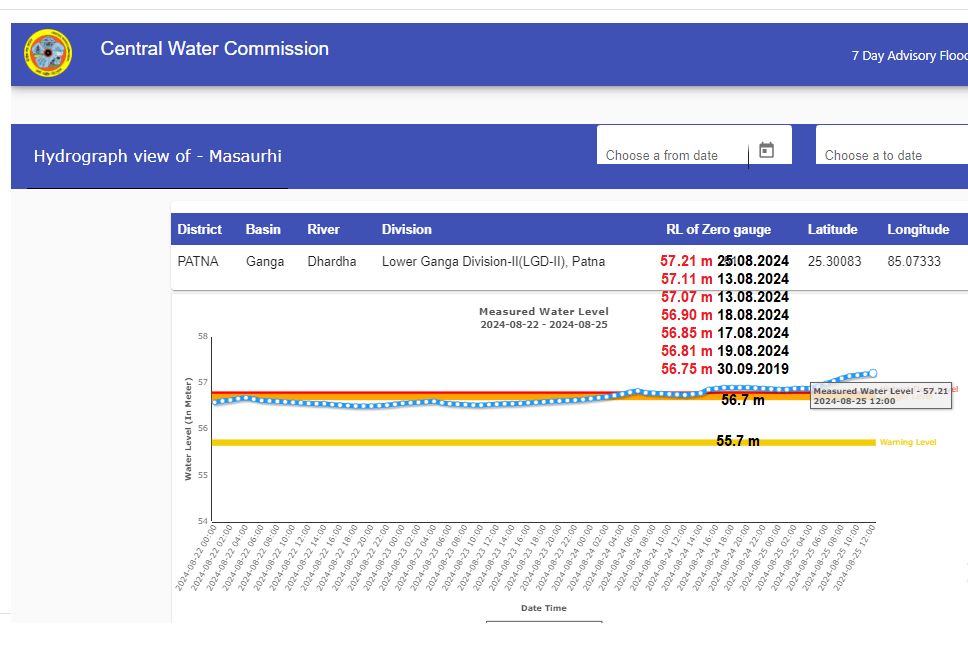Click the last data point on hydrograph

[x=872, y=373]
